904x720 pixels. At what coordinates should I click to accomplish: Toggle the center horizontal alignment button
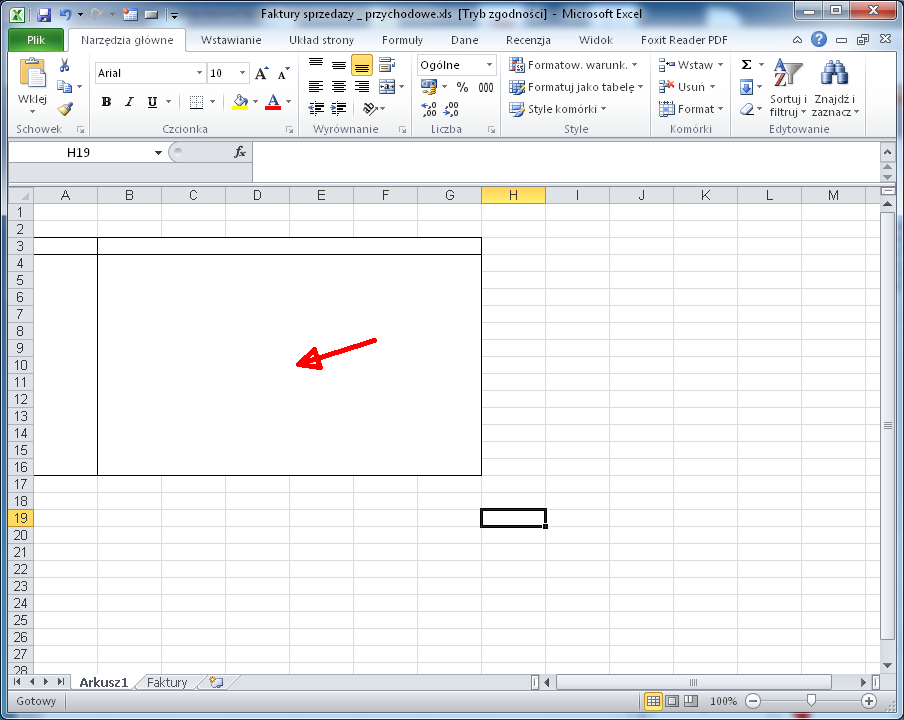pyautogui.click(x=339, y=87)
